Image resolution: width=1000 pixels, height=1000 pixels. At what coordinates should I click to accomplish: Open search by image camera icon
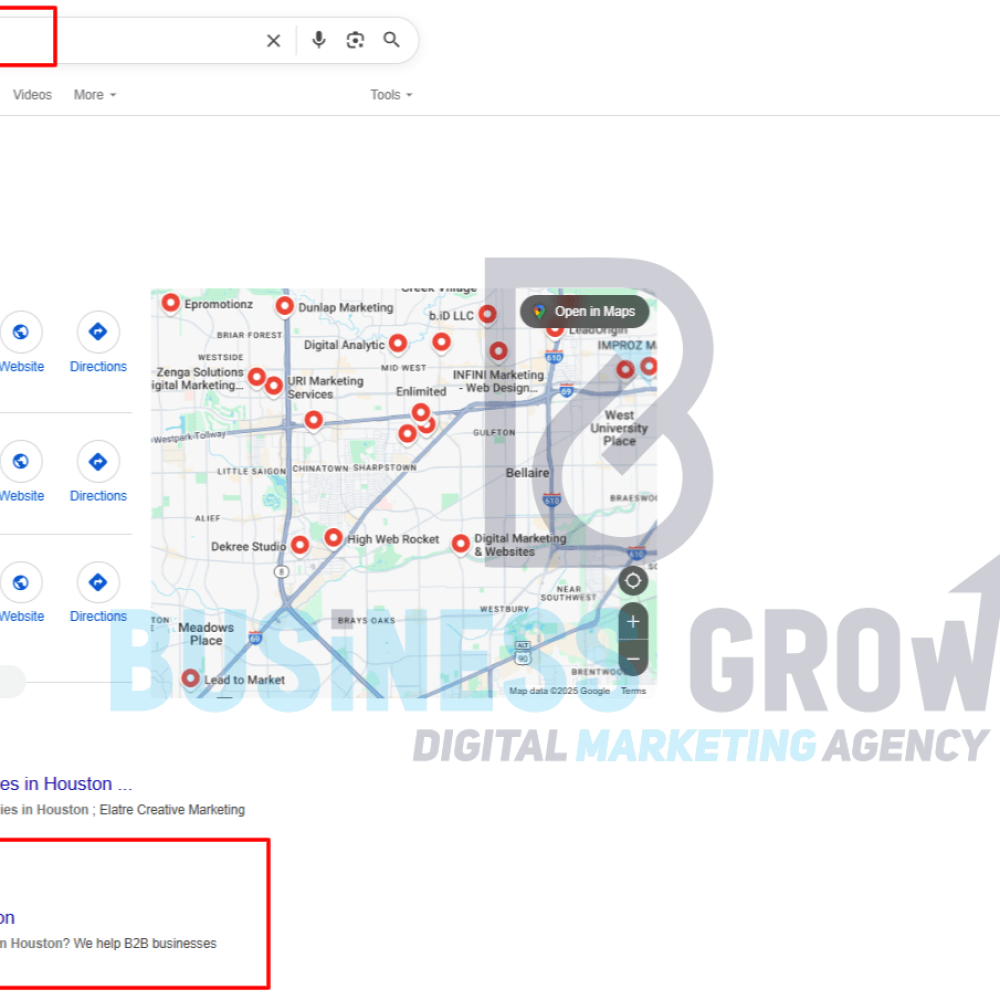click(x=355, y=40)
